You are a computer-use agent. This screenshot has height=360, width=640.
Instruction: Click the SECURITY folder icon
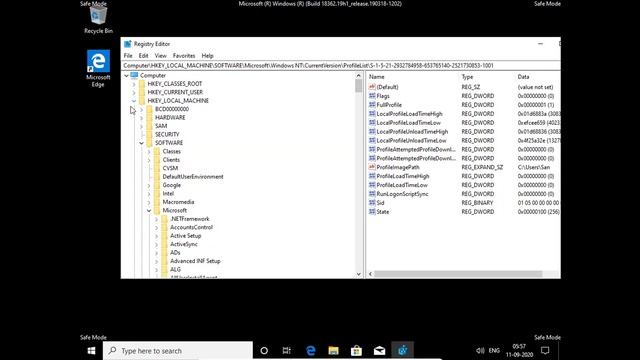tap(150, 134)
